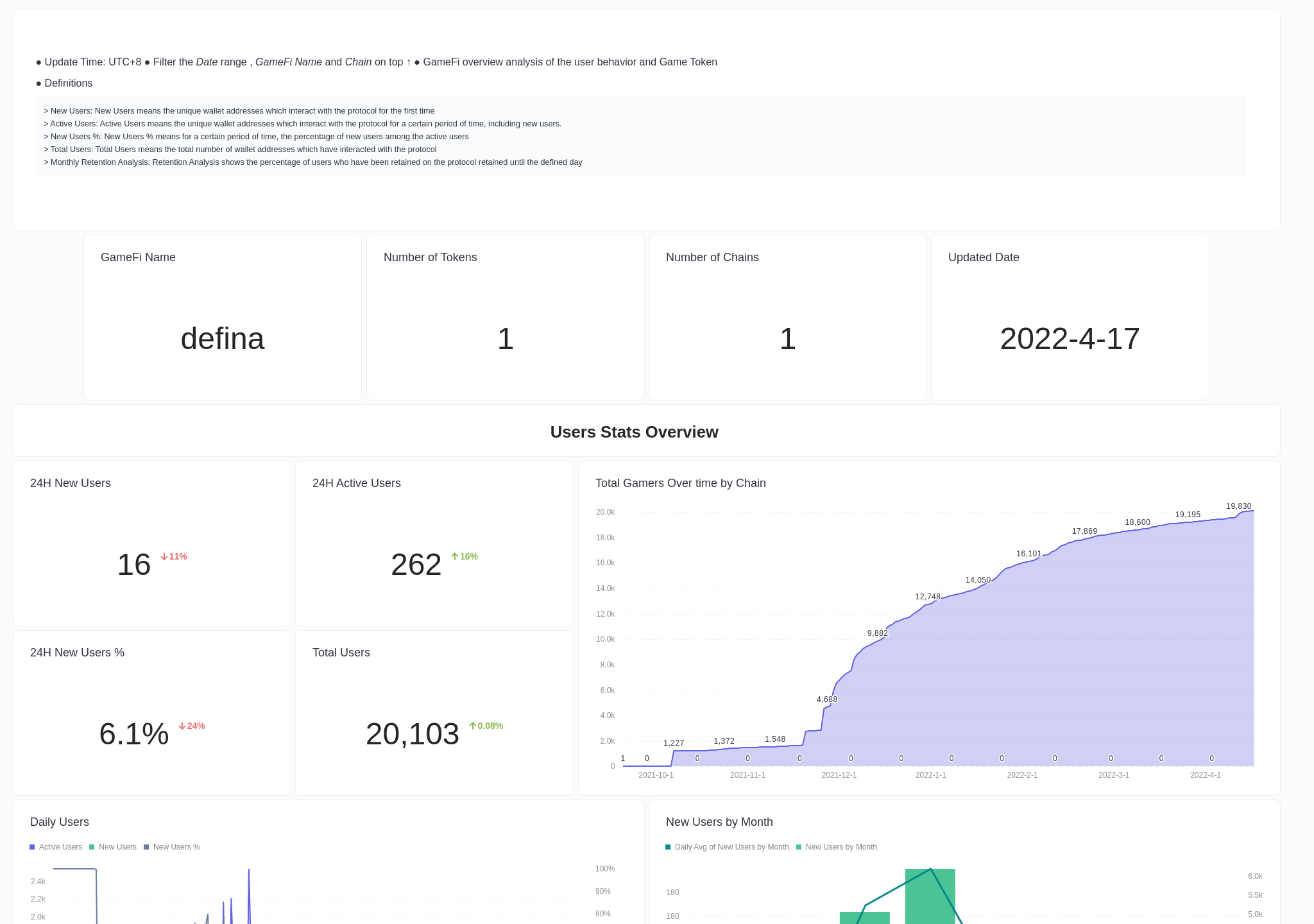Click the Daily Avg teal legend swatch
This screenshot has height=924, width=1314.
tap(668, 847)
